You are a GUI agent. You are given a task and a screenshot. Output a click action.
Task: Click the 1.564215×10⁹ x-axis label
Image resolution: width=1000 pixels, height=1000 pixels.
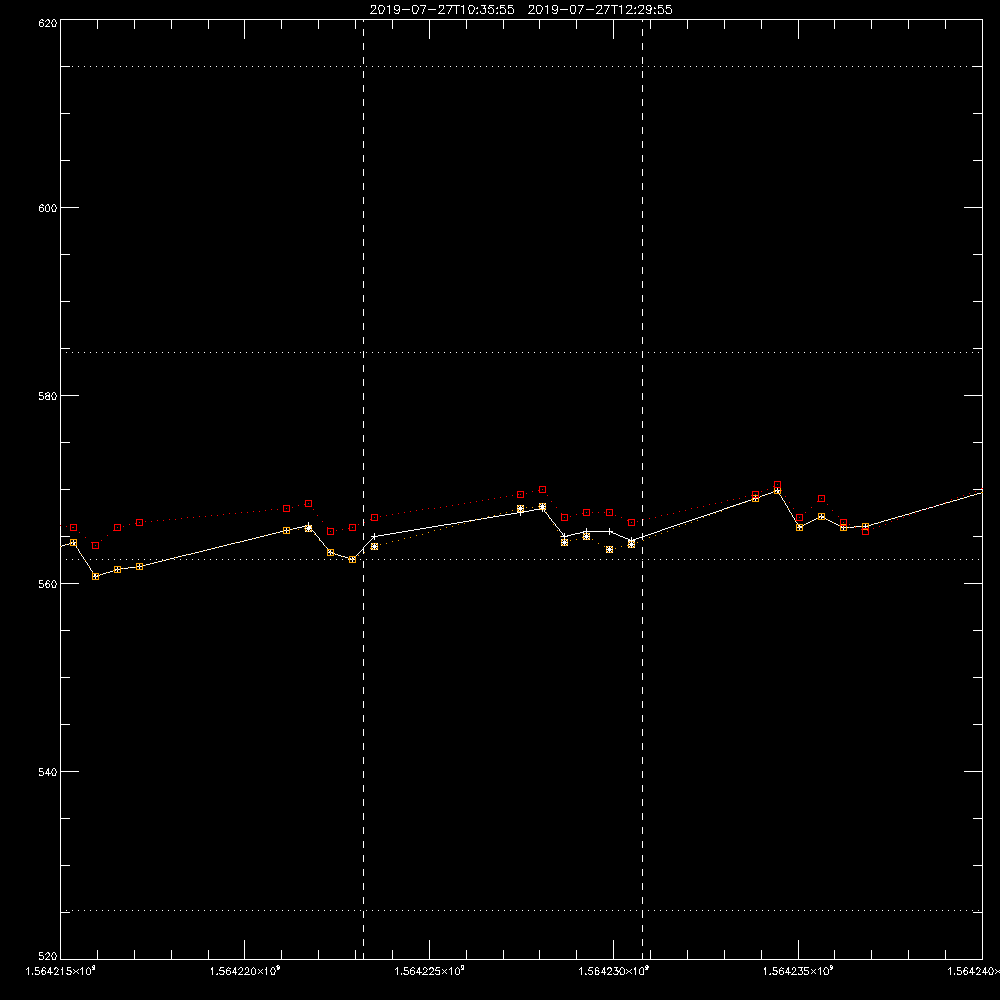[61, 971]
